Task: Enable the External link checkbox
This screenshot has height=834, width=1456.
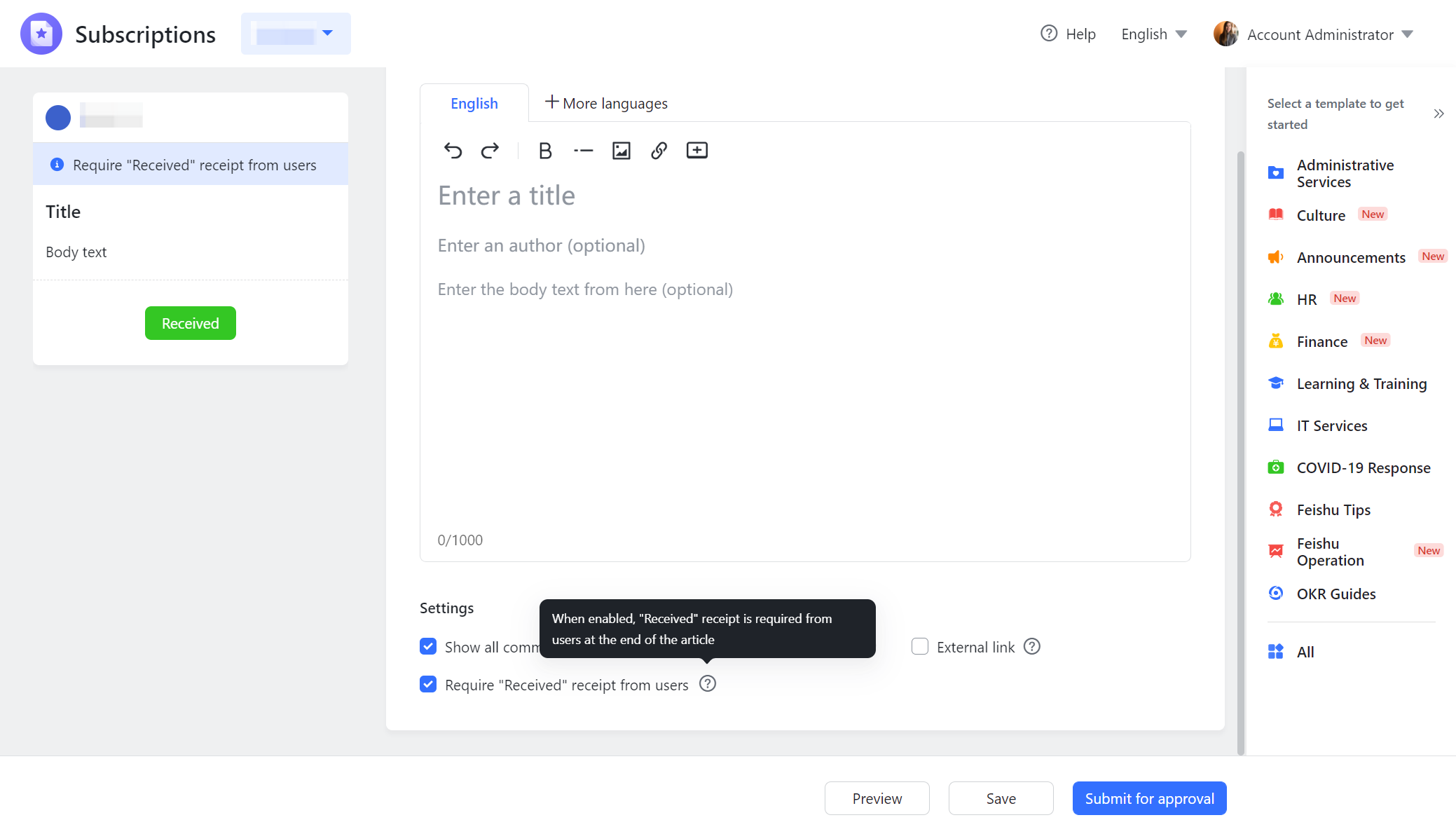Action: click(919, 646)
